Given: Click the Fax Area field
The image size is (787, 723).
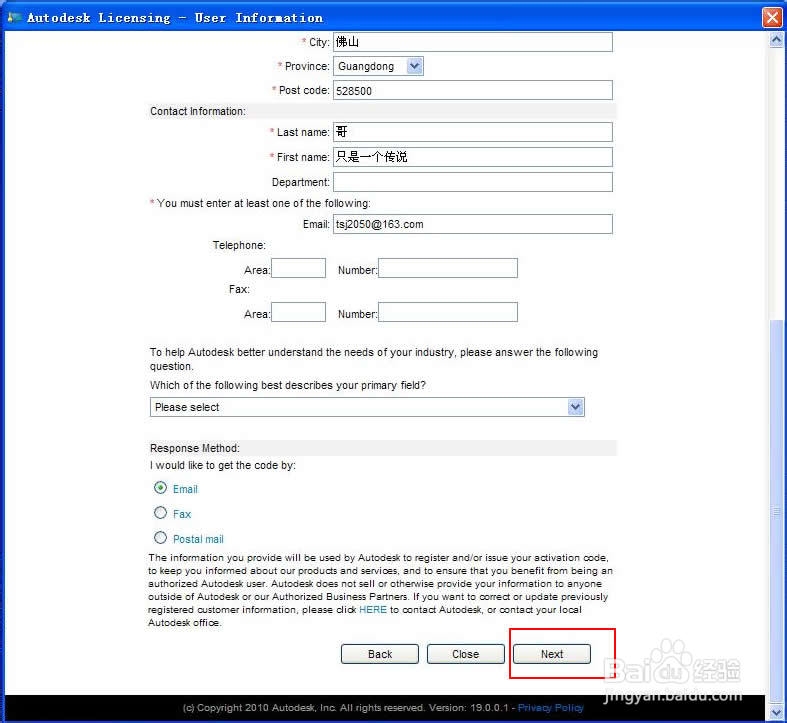Looking at the screenshot, I should (x=298, y=312).
